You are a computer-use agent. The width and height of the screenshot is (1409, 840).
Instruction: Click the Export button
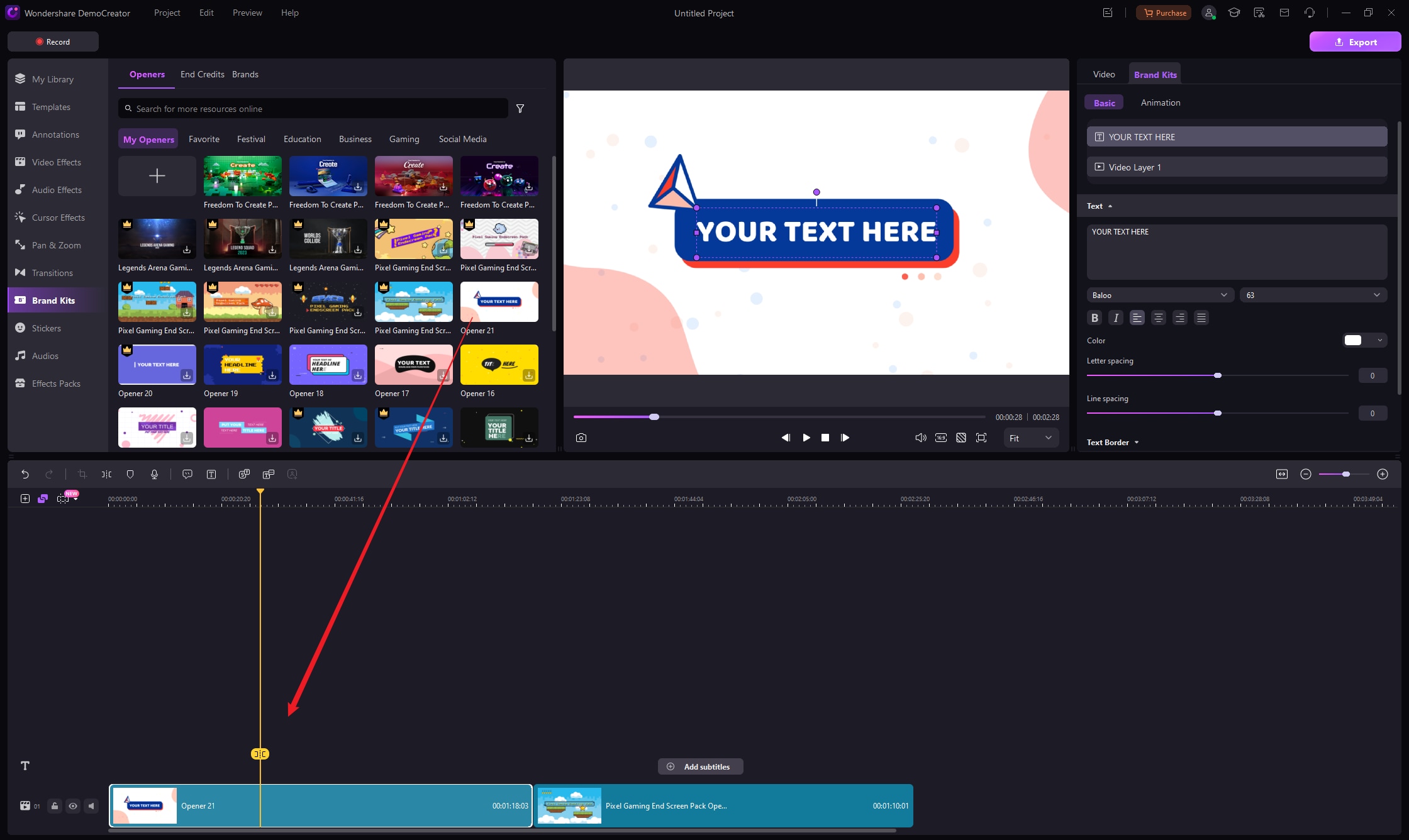(1355, 42)
